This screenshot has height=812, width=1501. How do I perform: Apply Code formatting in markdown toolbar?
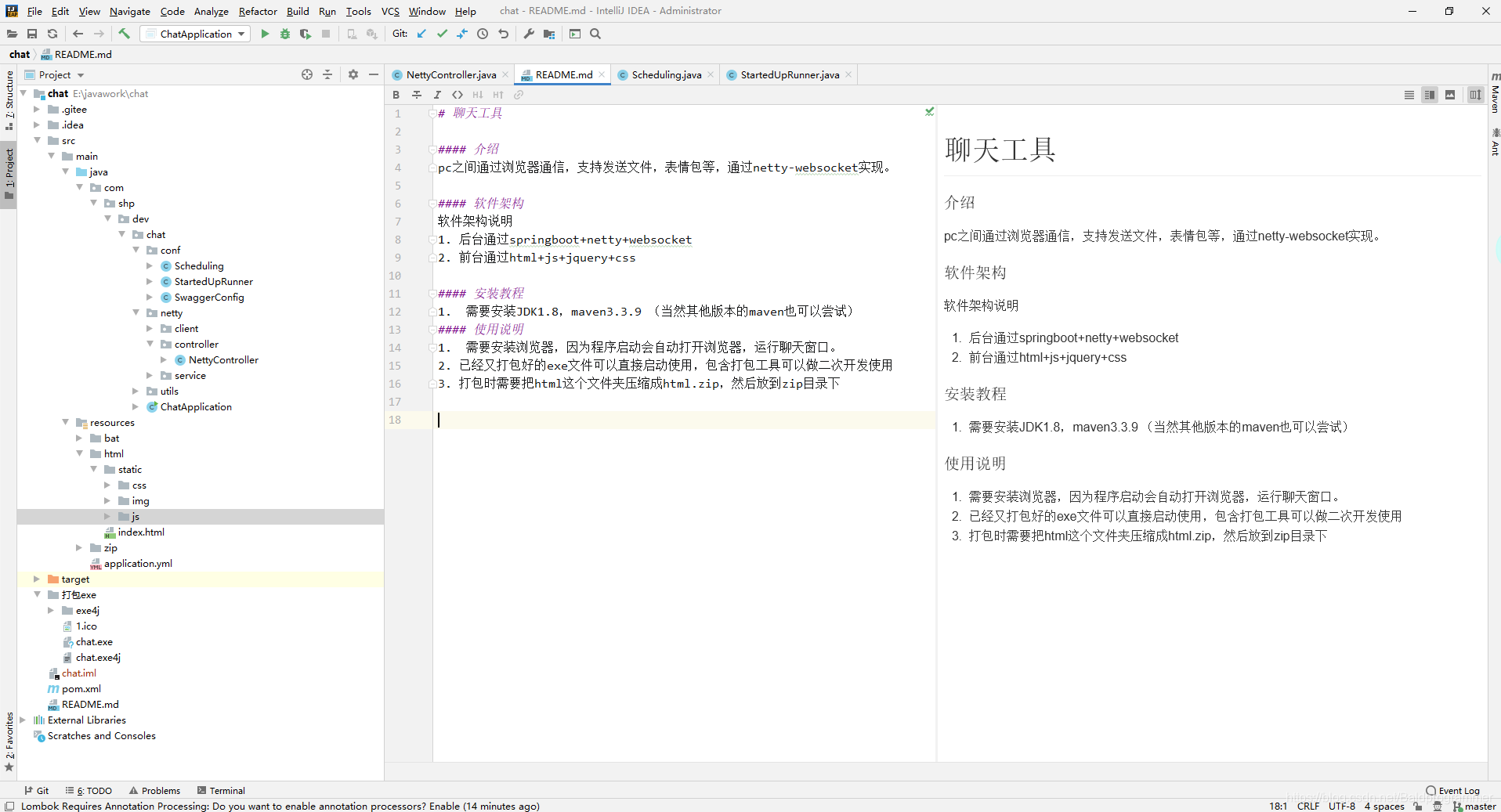pos(458,95)
